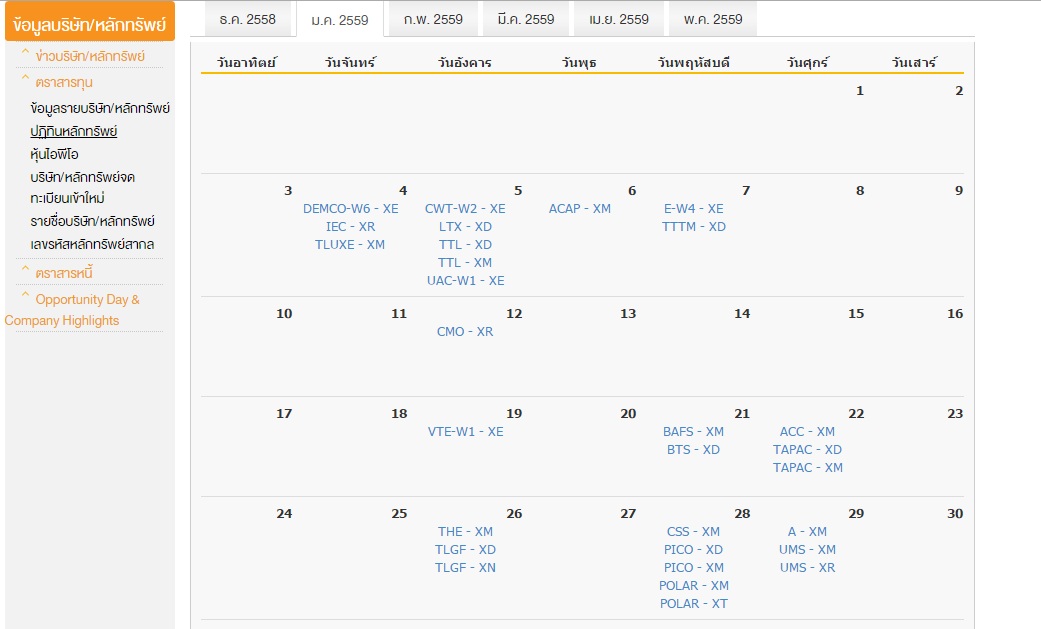Open the UAC-W1 - XE calendar entry
1041x629 pixels.
click(465, 280)
